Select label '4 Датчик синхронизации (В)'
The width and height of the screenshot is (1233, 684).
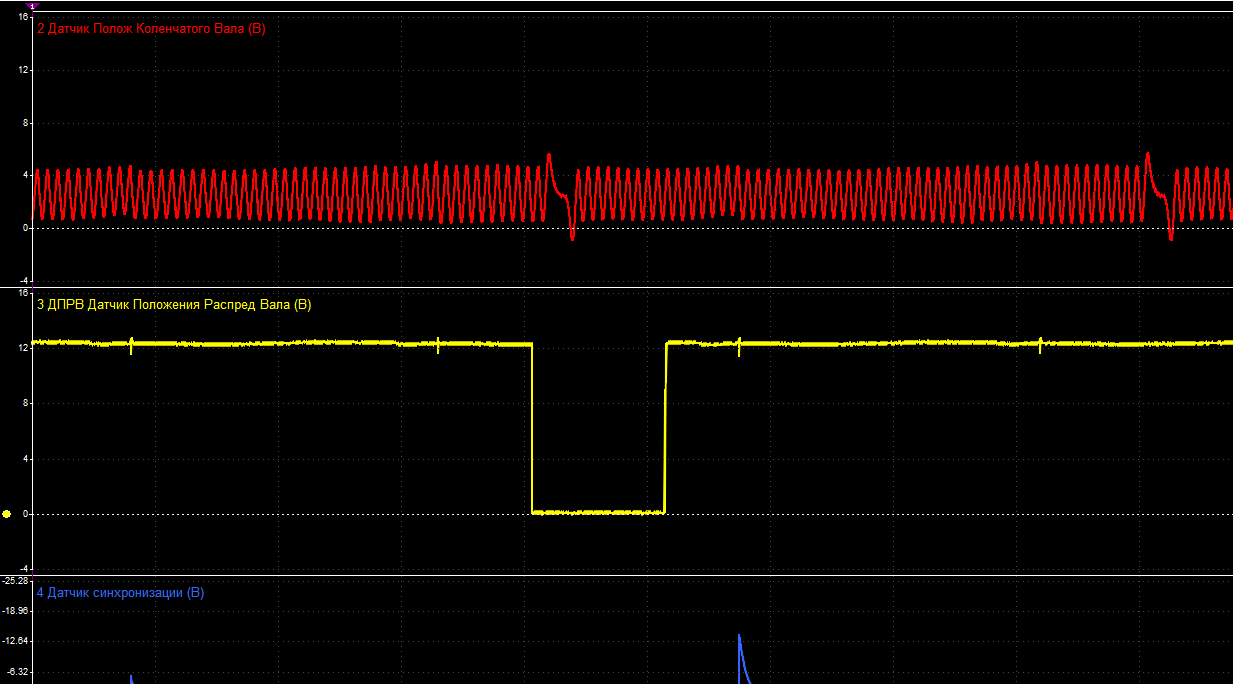(x=120, y=593)
